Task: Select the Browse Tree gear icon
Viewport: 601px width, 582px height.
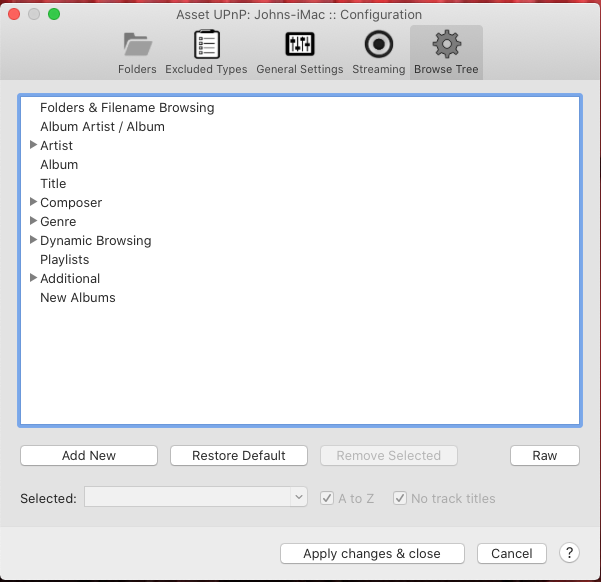Action: (446, 45)
